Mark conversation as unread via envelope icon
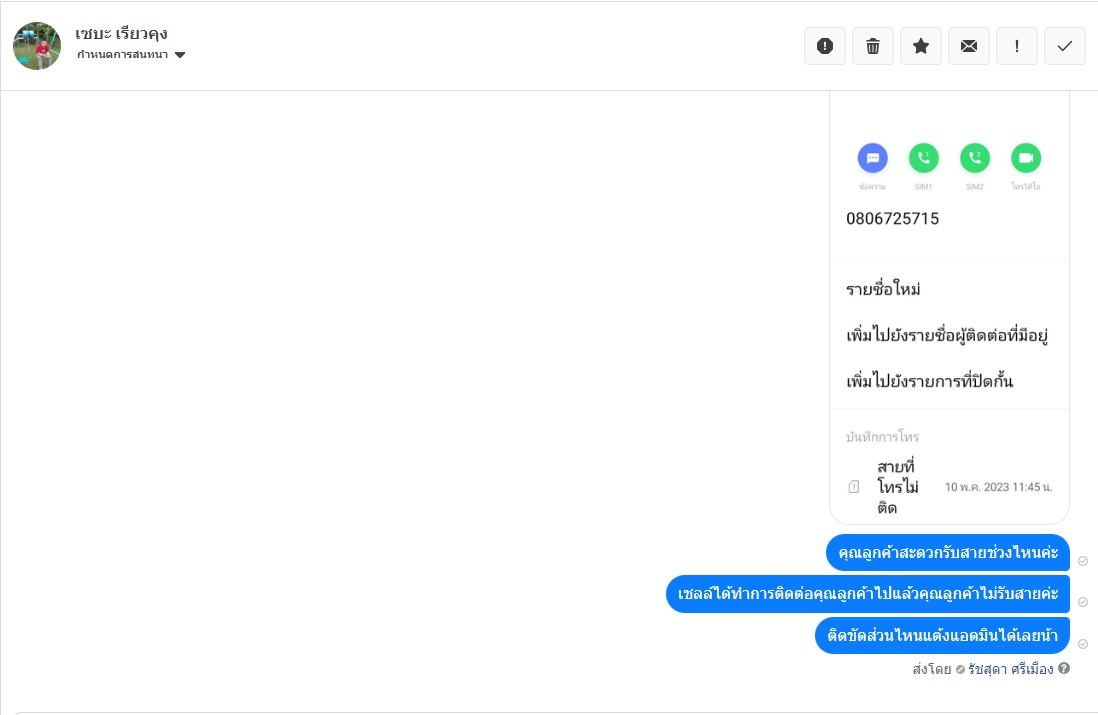This screenshot has height=715, width=1098. coord(969,46)
